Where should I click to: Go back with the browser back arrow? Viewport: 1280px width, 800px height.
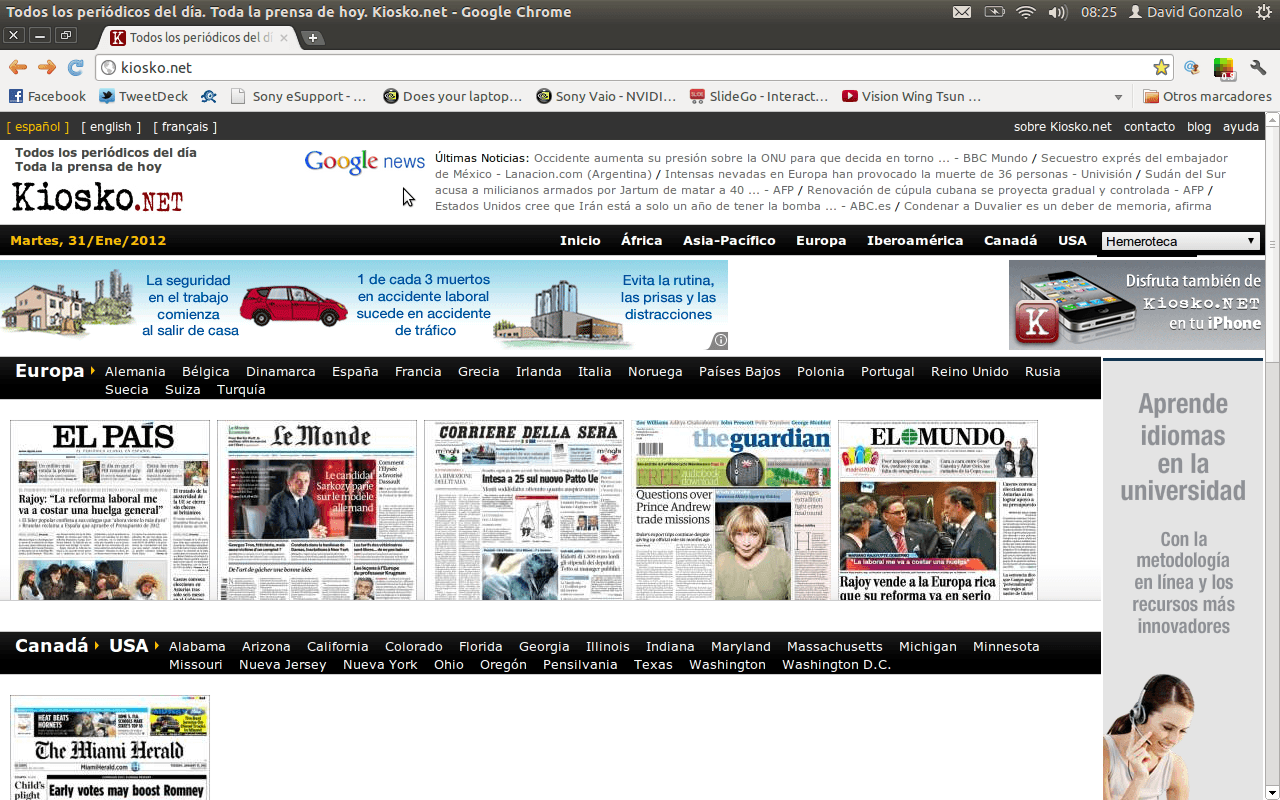pyautogui.click(x=18, y=67)
